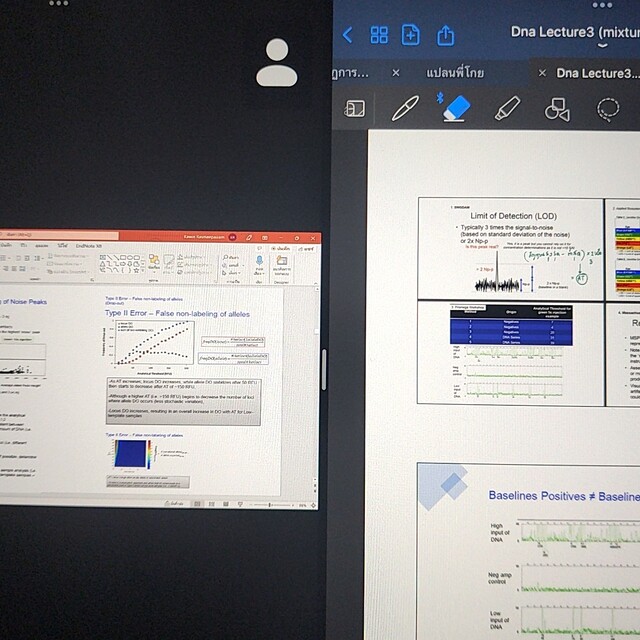Toggle the read-only mode icon

[355, 108]
